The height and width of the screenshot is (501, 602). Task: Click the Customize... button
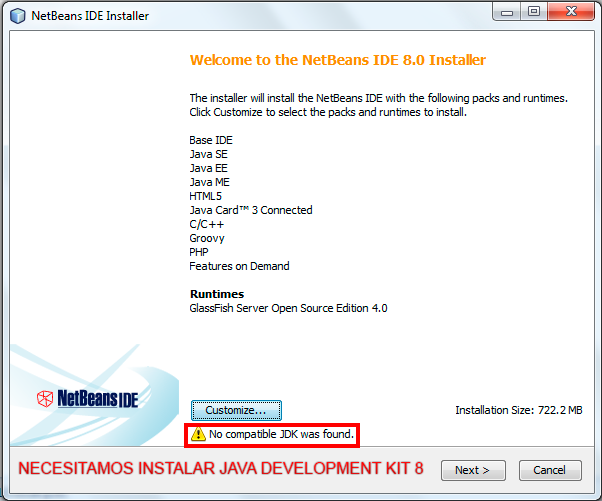tap(236, 410)
